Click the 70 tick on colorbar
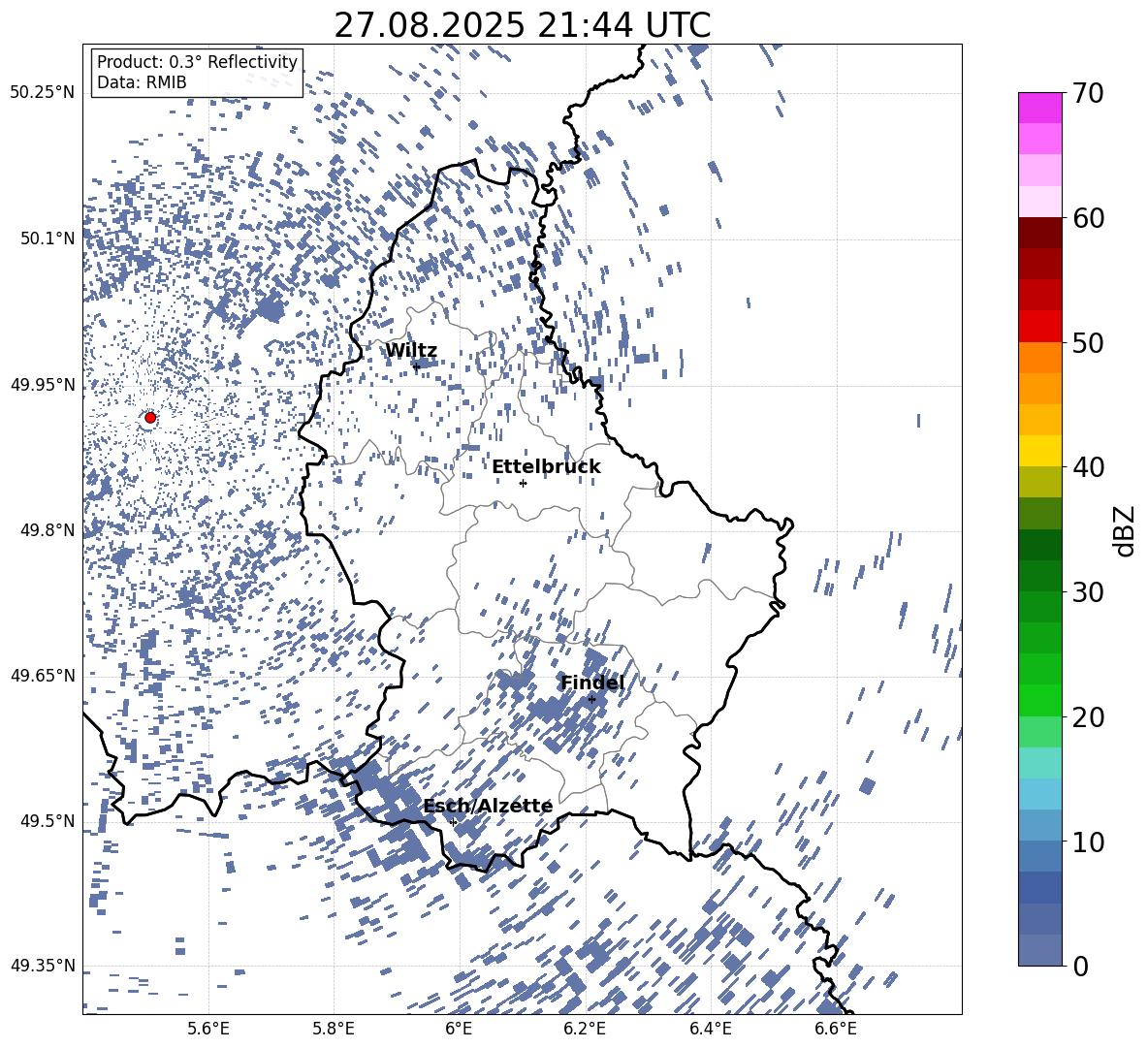Image resolution: width=1148 pixels, height=1048 pixels. [x=1087, y=93]
